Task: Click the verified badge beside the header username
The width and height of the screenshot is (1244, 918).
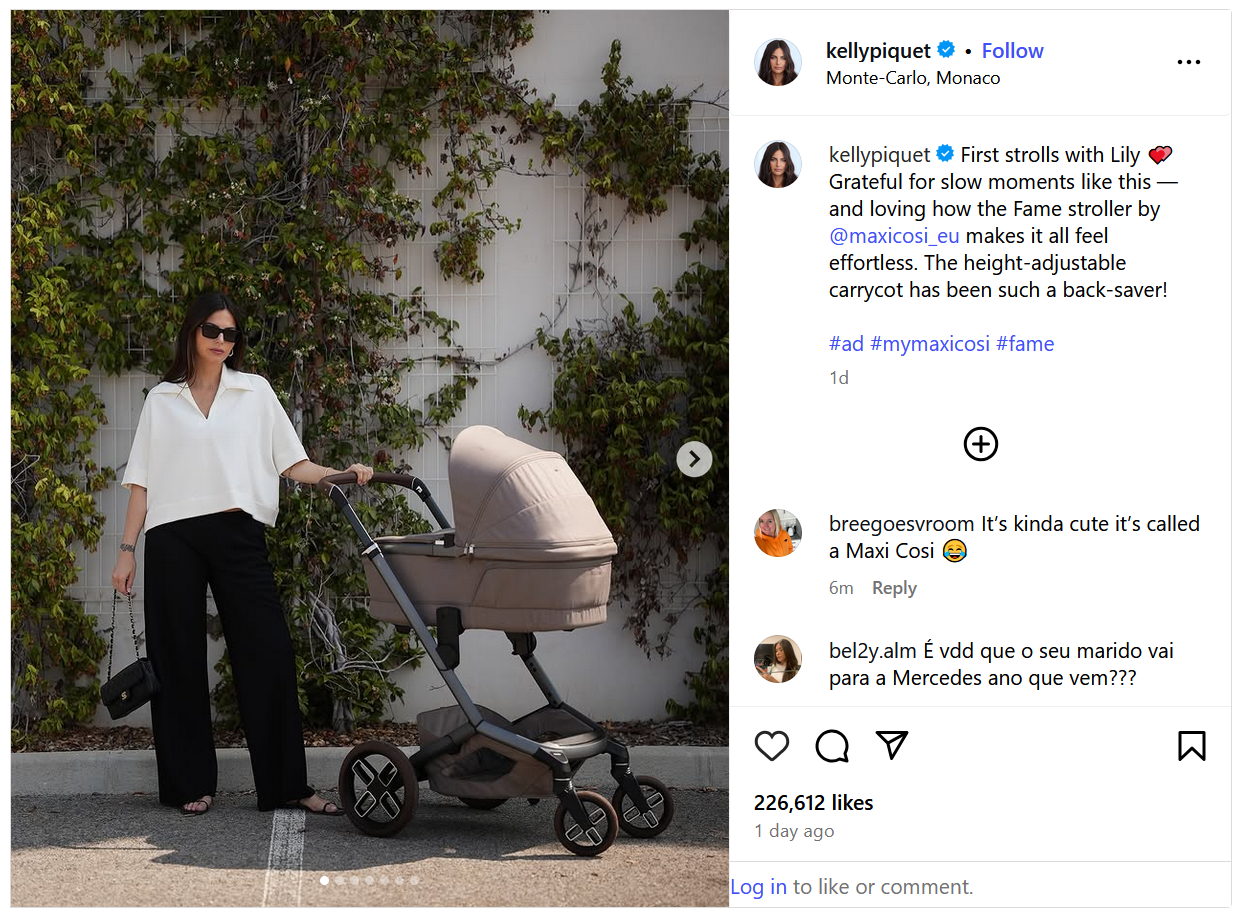Action: 946,50
